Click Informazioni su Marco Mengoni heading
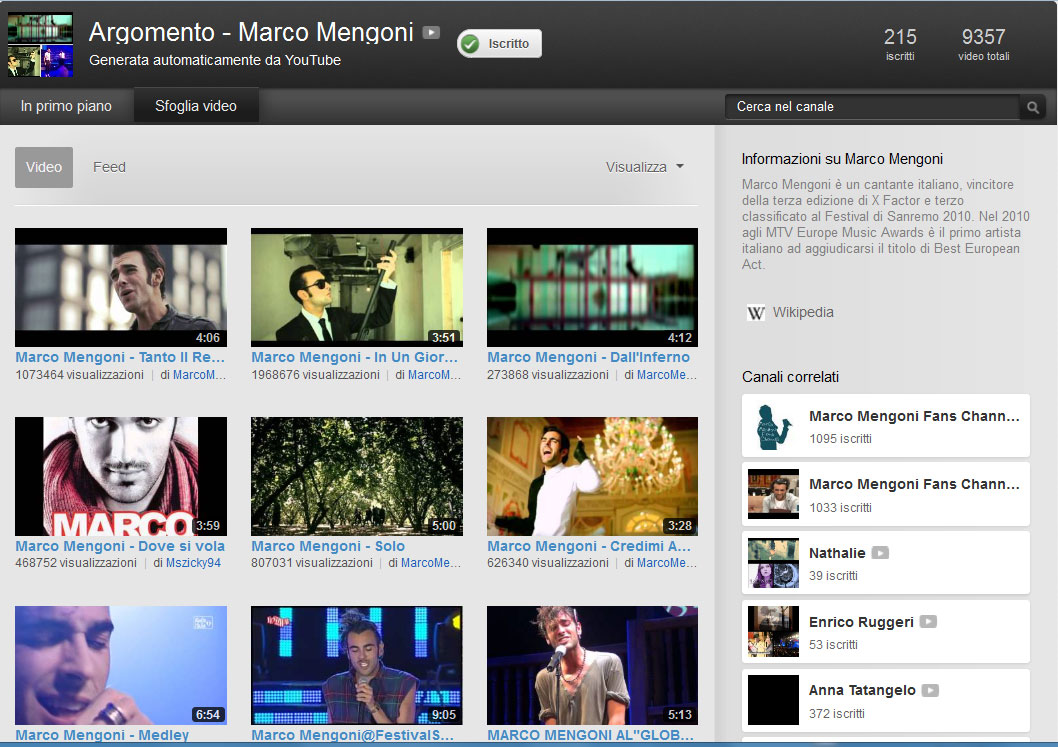This screenshot has height=747, width=1058. [842, 159]
